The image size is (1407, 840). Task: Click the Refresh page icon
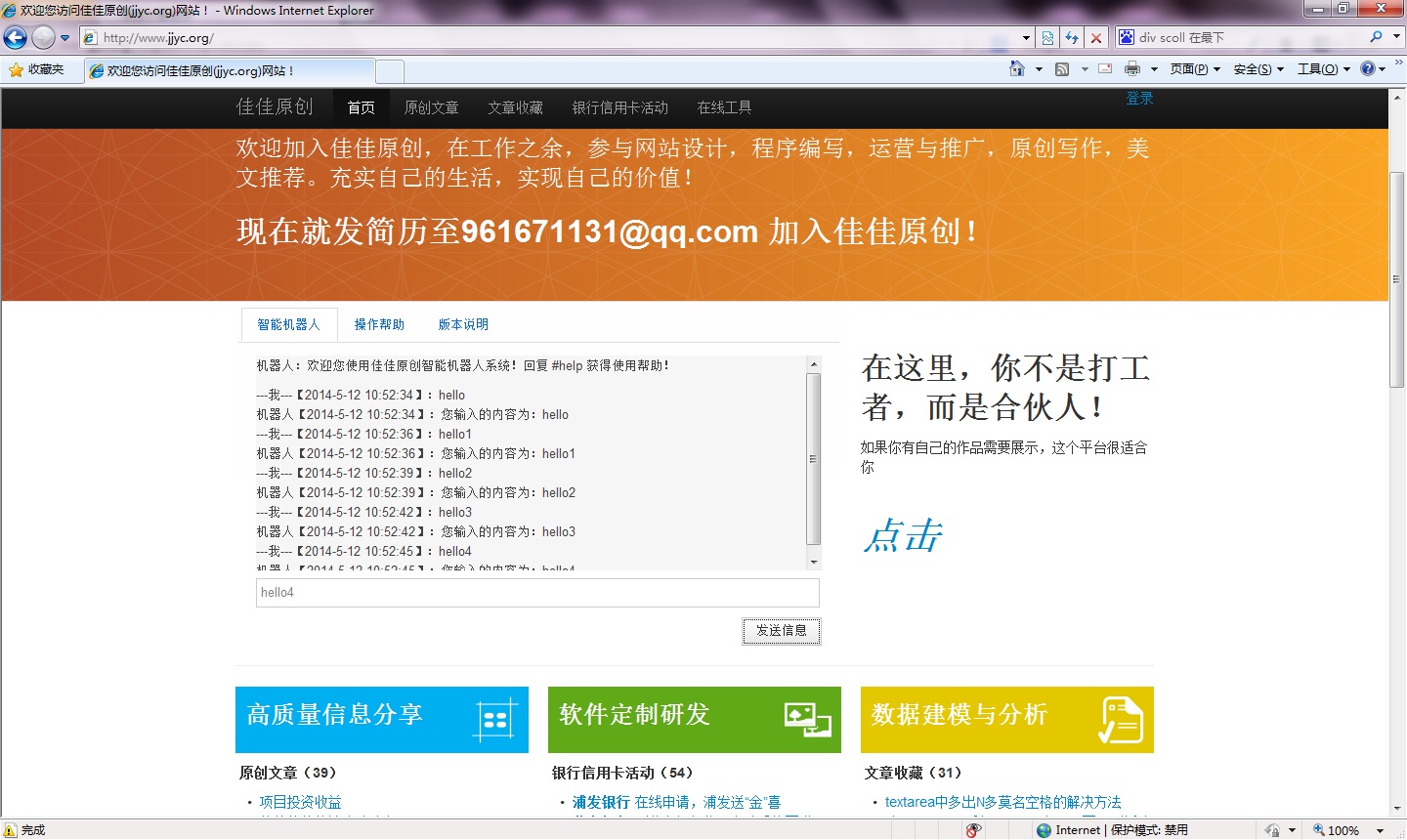(x=1072, y=38)
